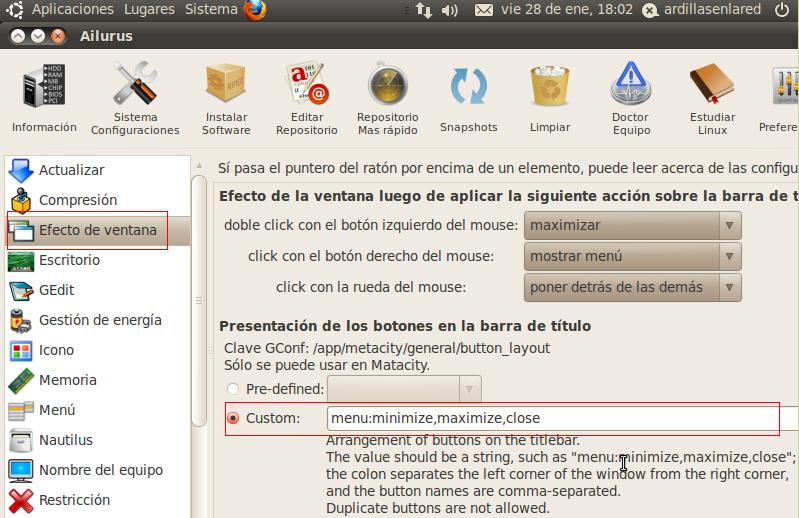Click Menú icon in sidebar
Viewport: 799px width, 518px height.
[21, 411]
